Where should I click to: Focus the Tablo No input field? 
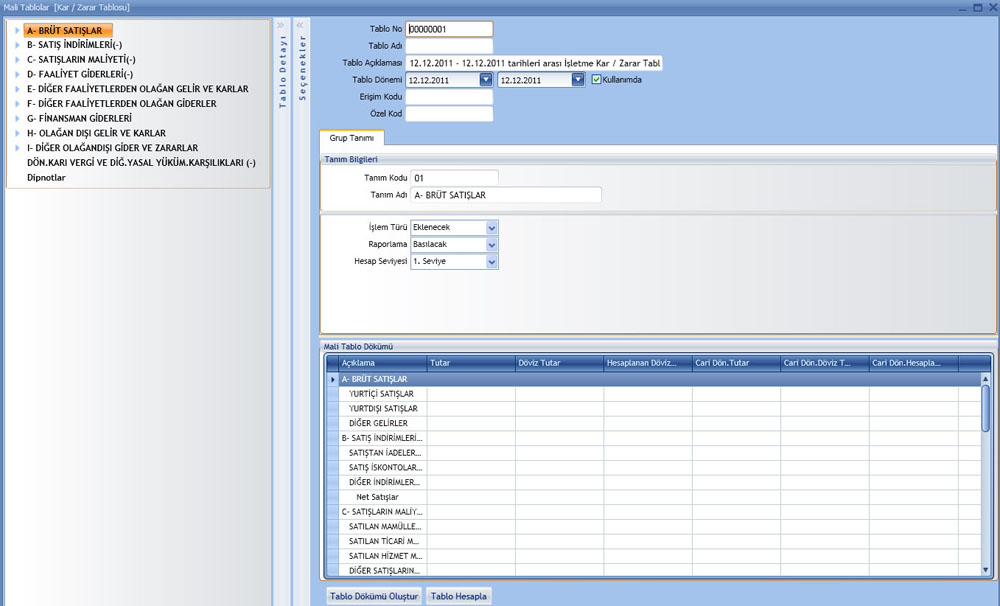449,29
